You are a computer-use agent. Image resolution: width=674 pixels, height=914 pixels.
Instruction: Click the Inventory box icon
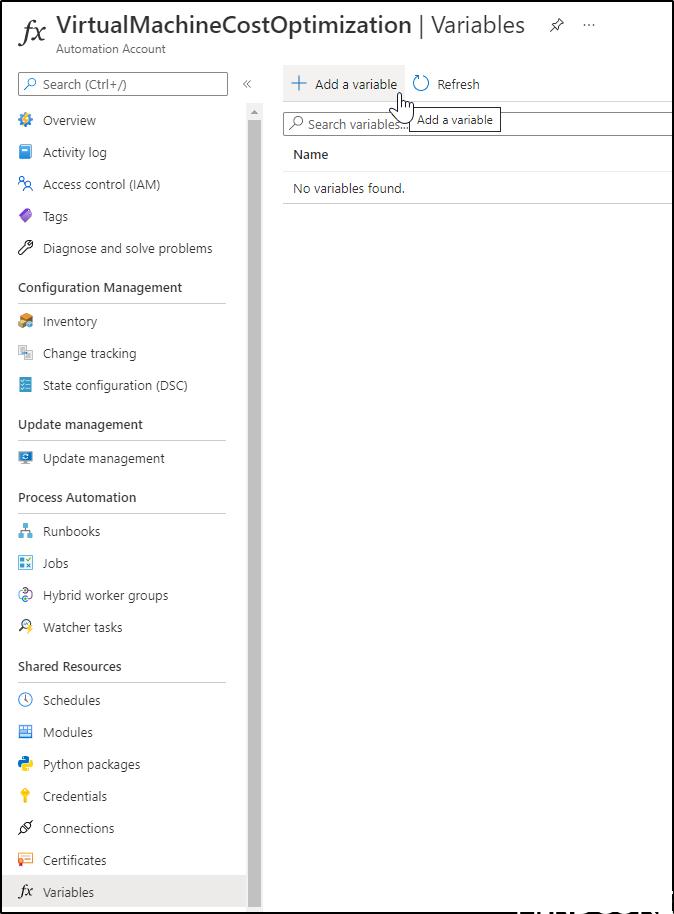pos(26,321)
